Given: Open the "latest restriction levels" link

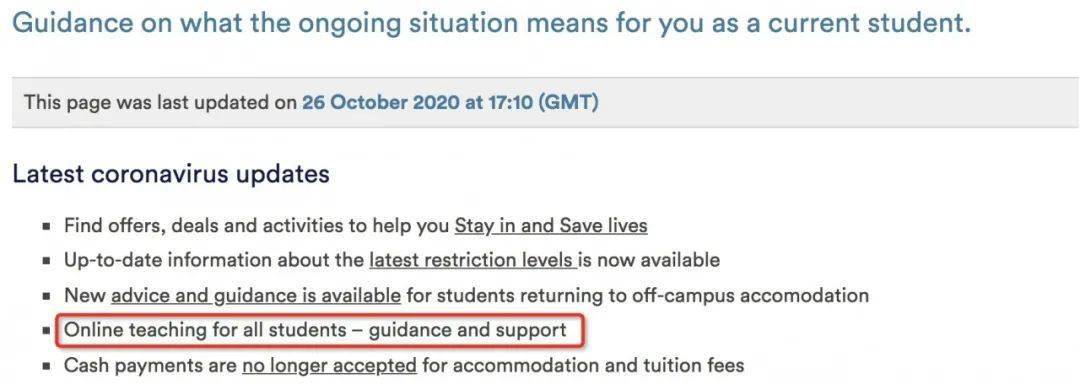Looking at the screenshot, I should [472, 260].
